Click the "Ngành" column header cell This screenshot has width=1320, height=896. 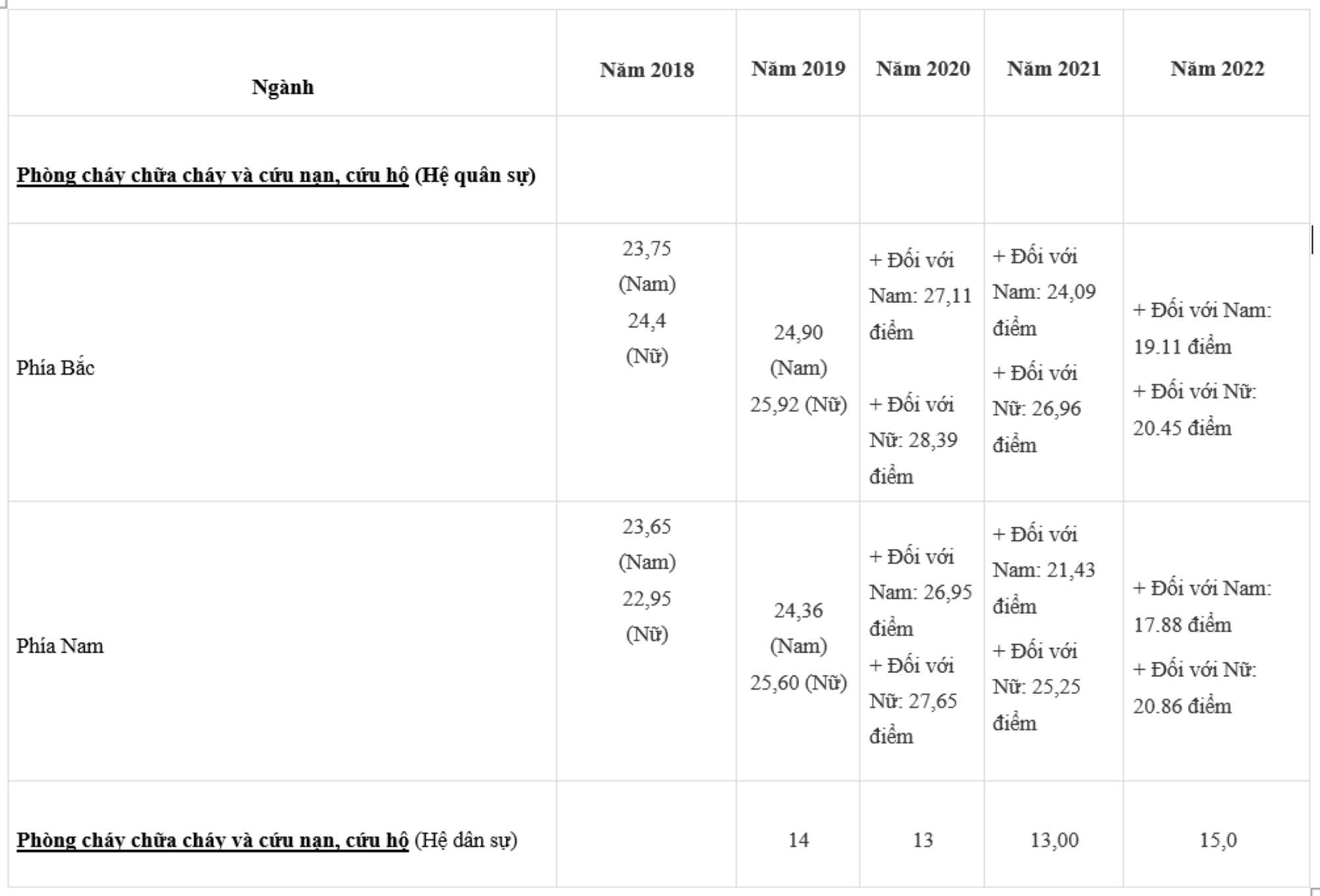[x=282, y=87]
